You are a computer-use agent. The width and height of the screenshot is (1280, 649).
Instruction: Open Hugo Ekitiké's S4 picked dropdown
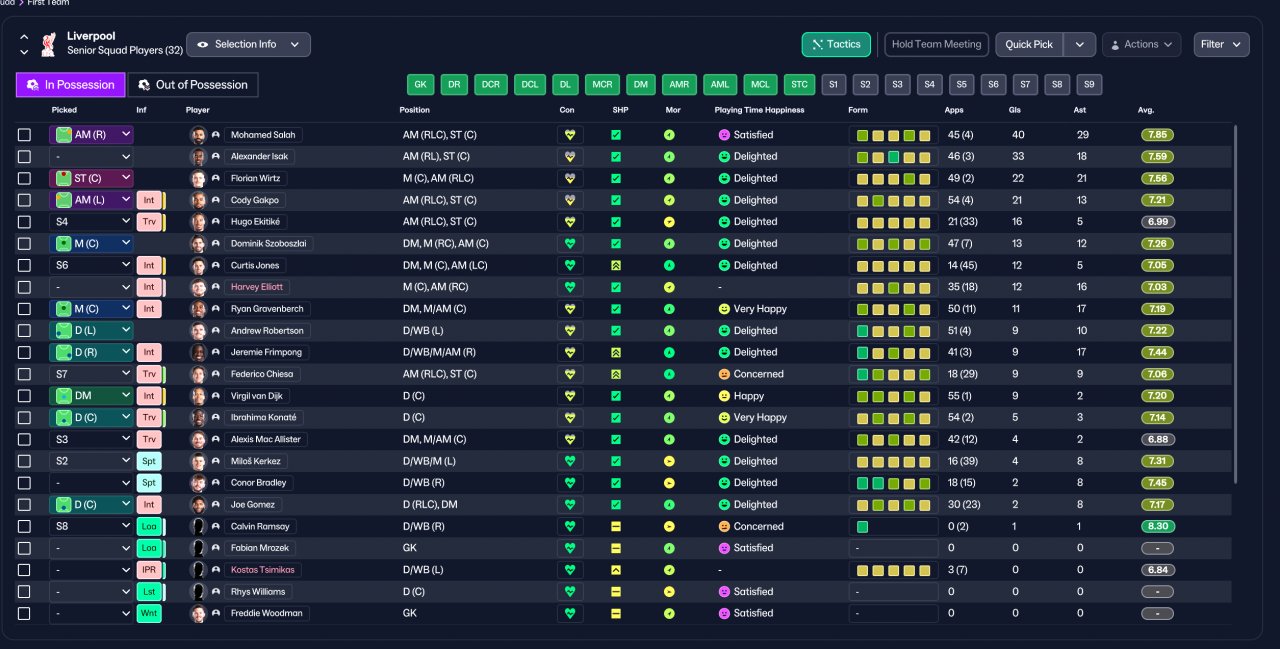(91, 222)
